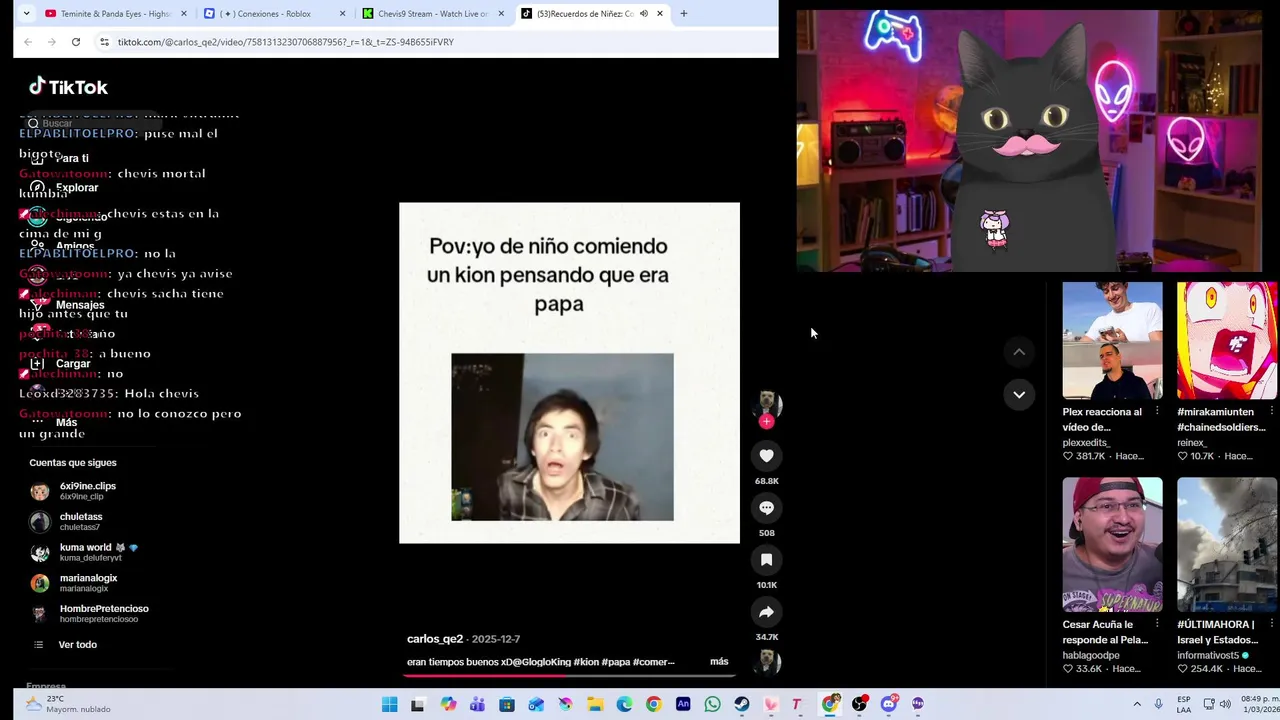Switch to Conexiones - Roblox tab
This screenshot has width=1280, height=720.
click(x=274, y=14)
